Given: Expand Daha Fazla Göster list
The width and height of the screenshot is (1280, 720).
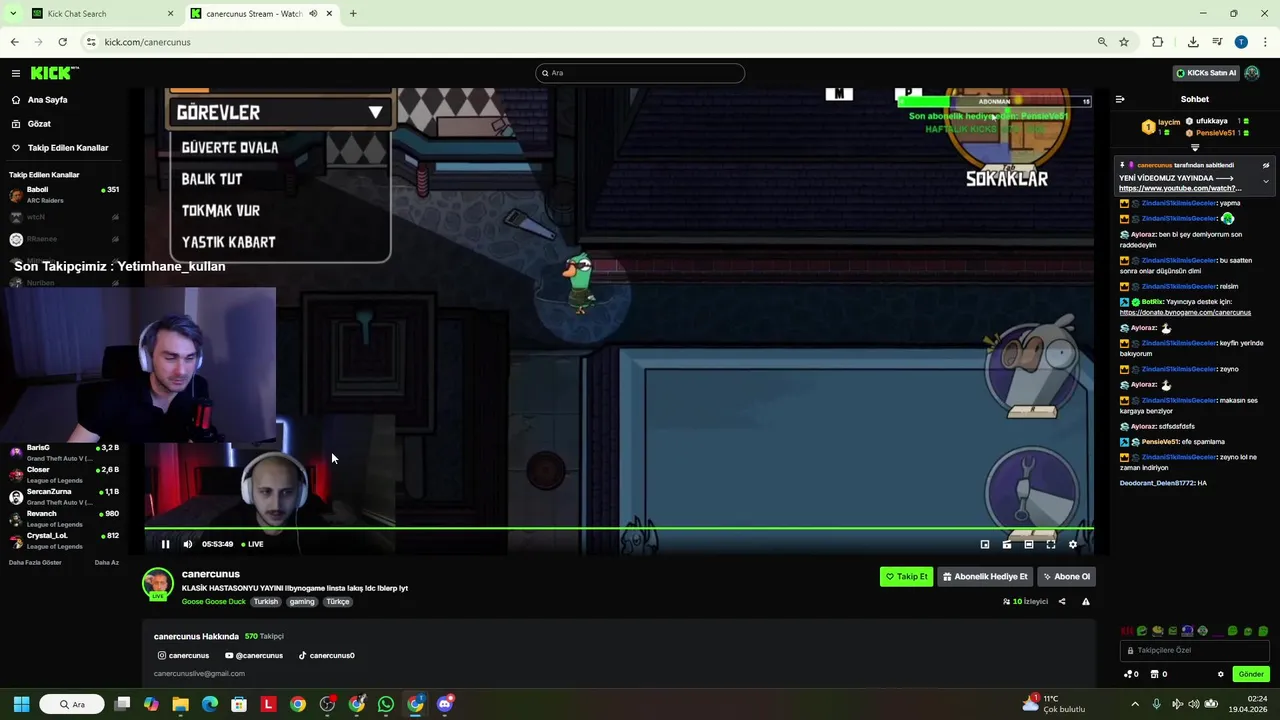Looking at the screenshot, I should pyautogui.click(x=35, y=562).
